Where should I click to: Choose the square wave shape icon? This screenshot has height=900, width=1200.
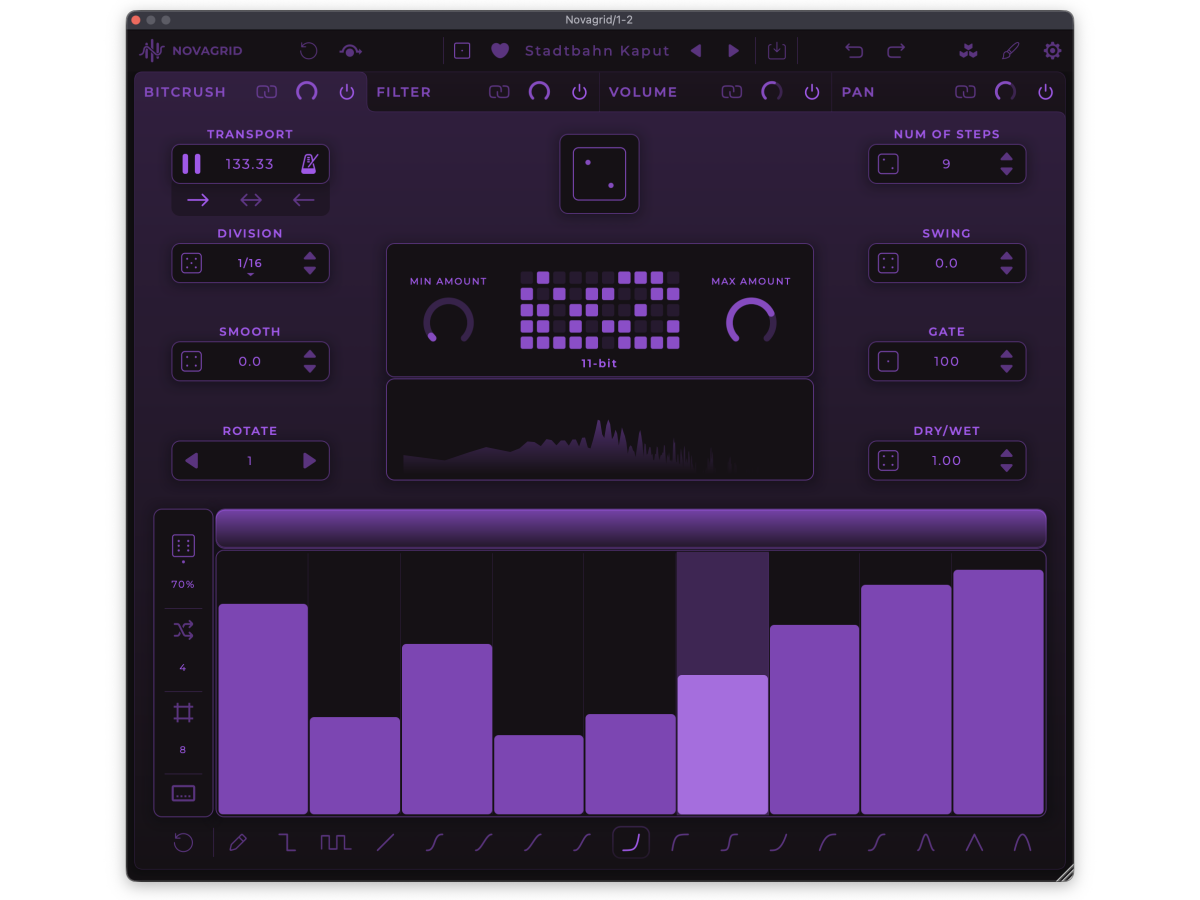pos(335,843)
